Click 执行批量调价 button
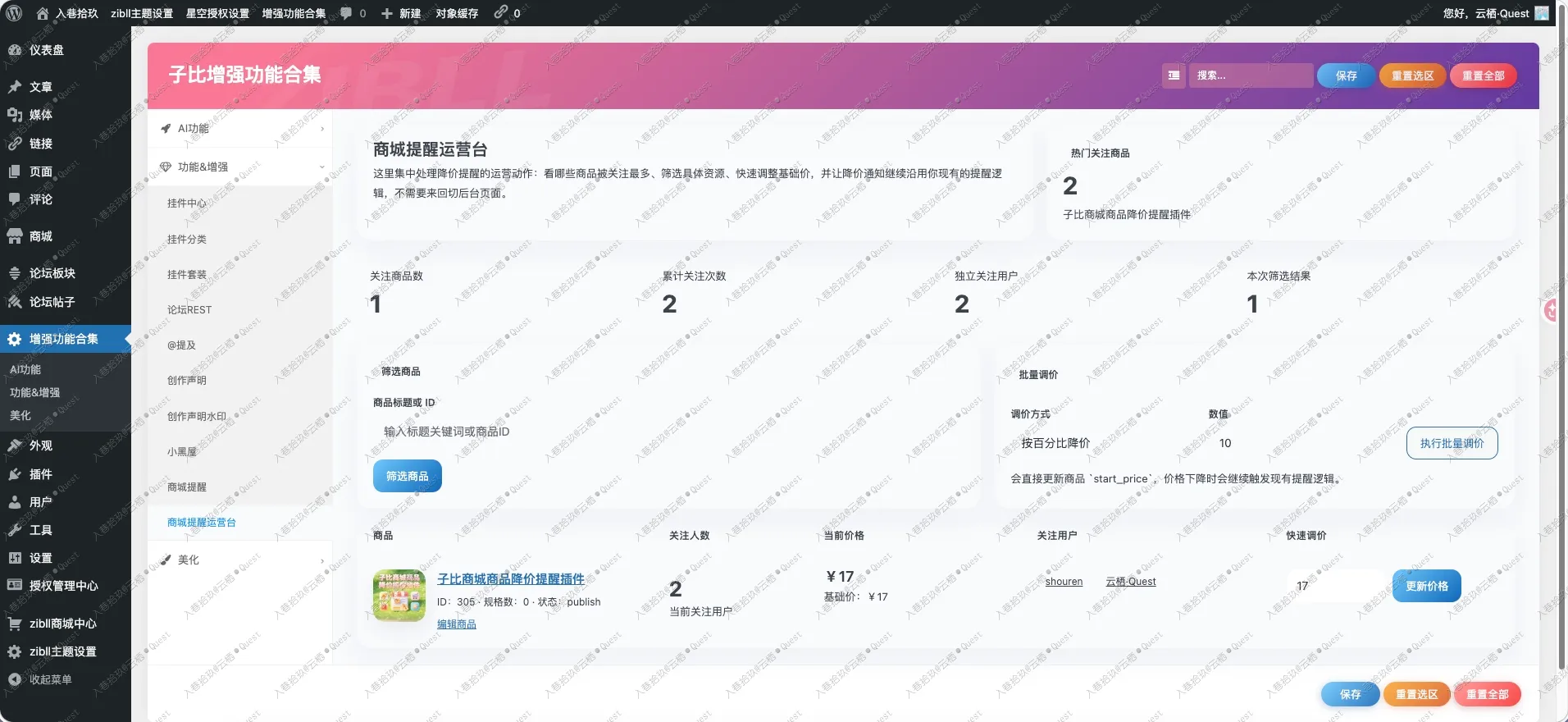 [x=1452, y=443]
